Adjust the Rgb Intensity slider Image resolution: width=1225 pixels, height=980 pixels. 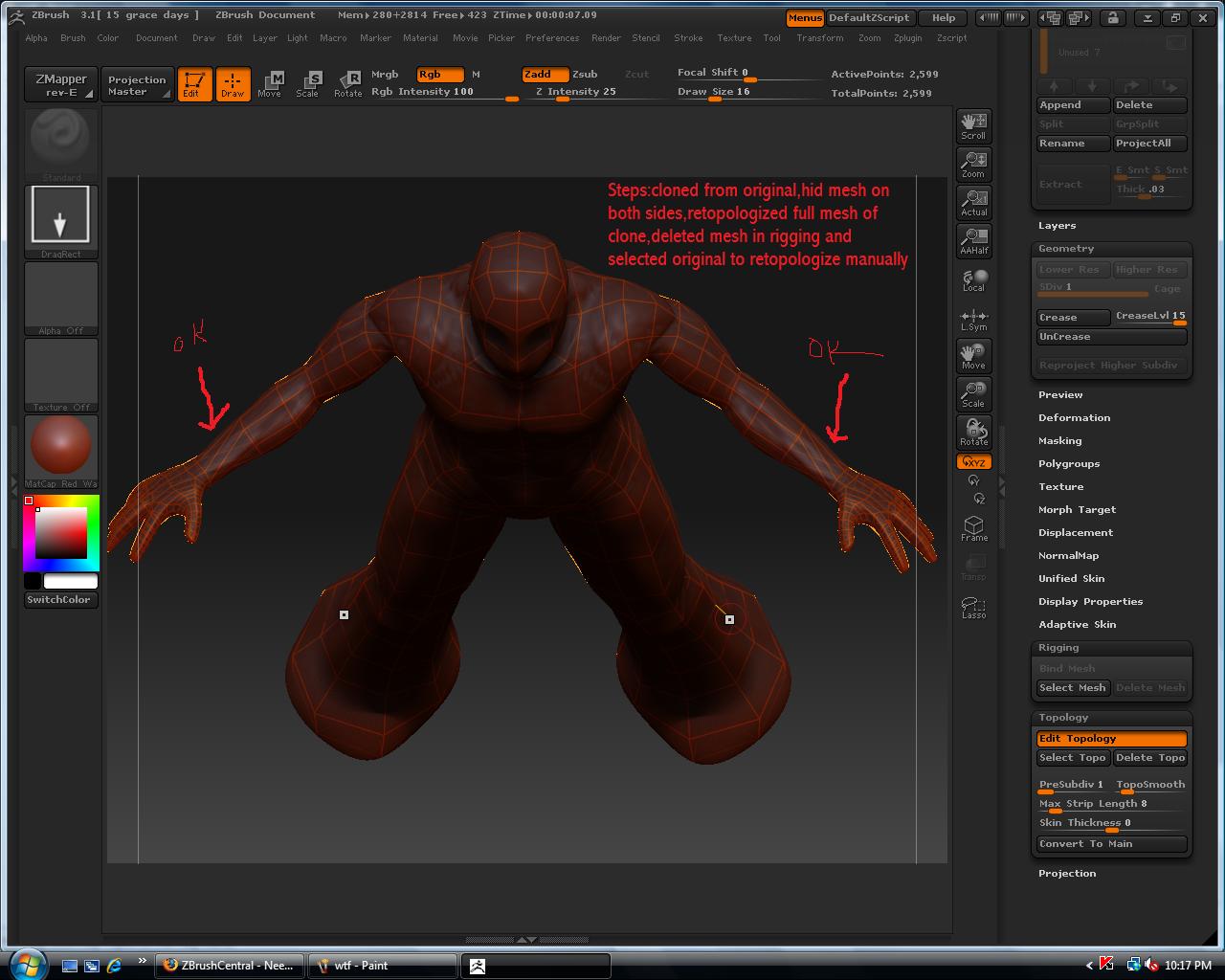pos(444,93)
